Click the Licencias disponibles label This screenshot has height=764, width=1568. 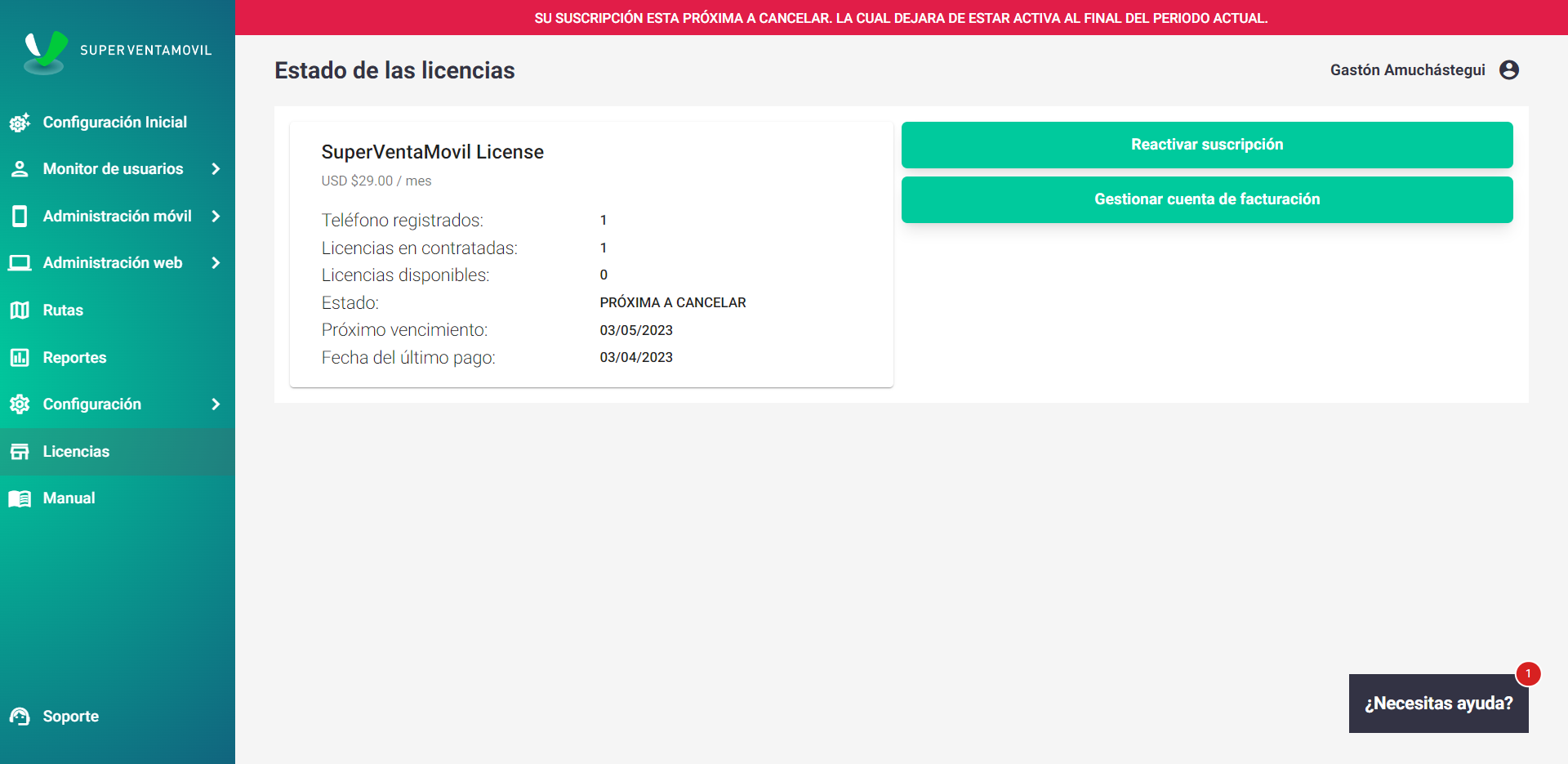[x=405, y=275]
